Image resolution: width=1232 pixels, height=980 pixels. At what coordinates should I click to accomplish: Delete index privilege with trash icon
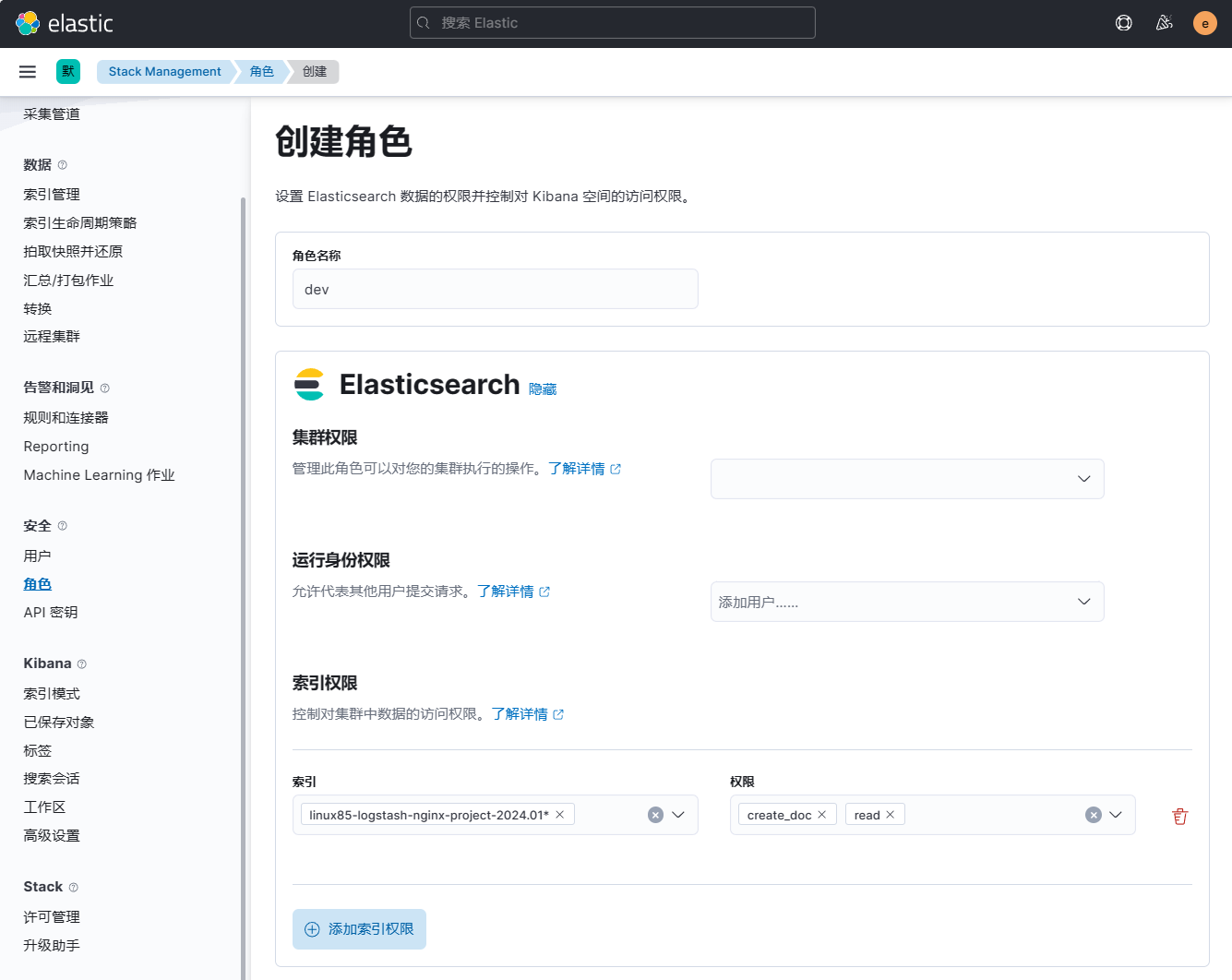1179,816
